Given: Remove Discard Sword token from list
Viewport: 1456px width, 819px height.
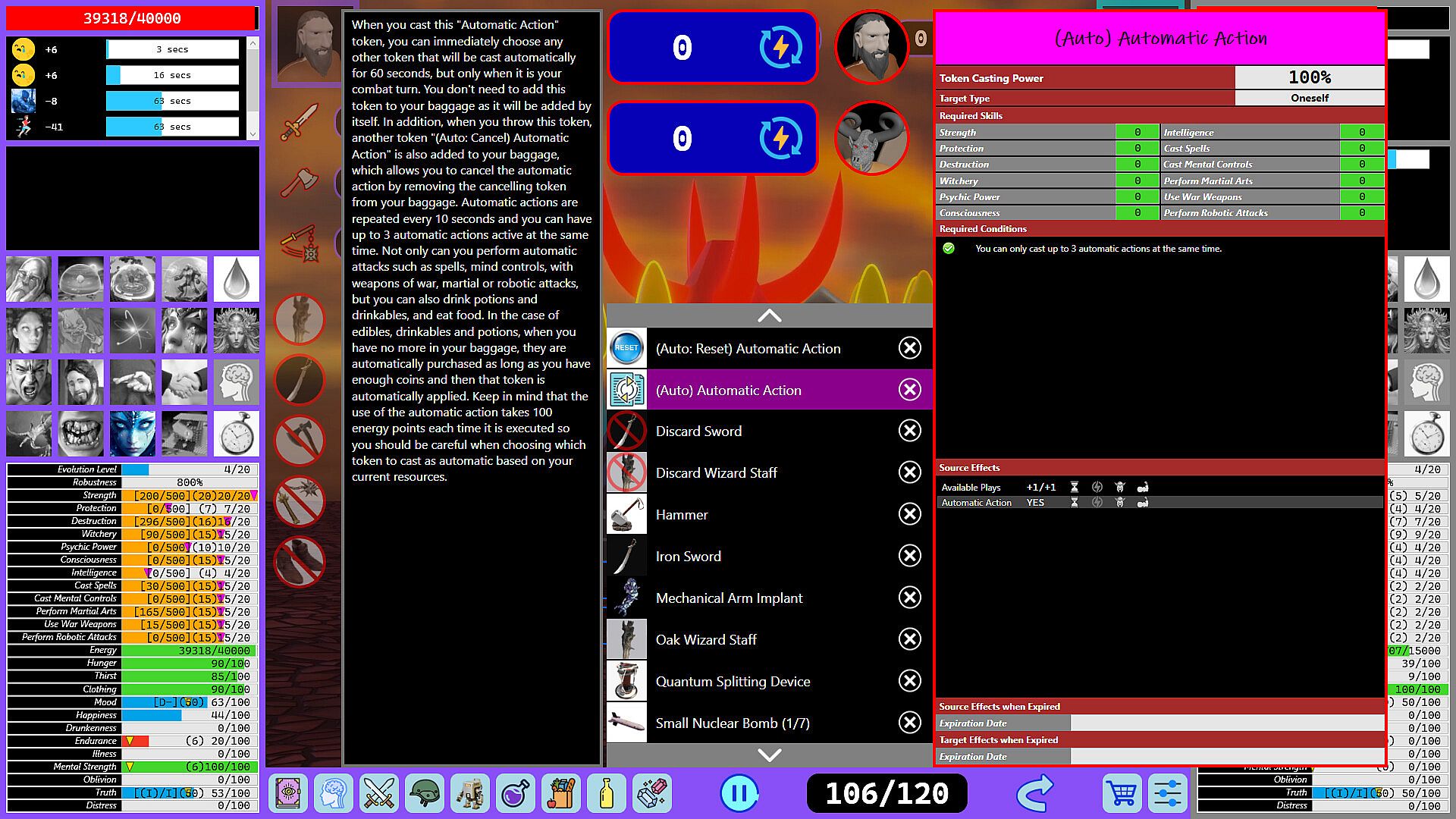Looking at the screenshot, I should (909, 431).
